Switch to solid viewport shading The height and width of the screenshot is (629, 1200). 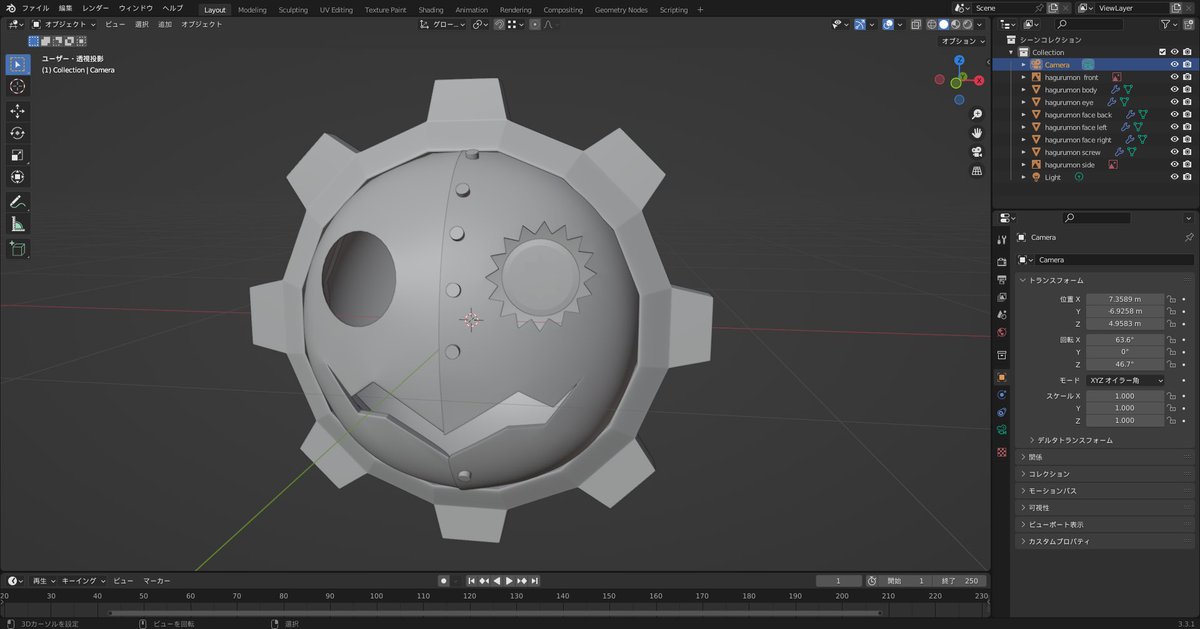(x=944, y=24)
